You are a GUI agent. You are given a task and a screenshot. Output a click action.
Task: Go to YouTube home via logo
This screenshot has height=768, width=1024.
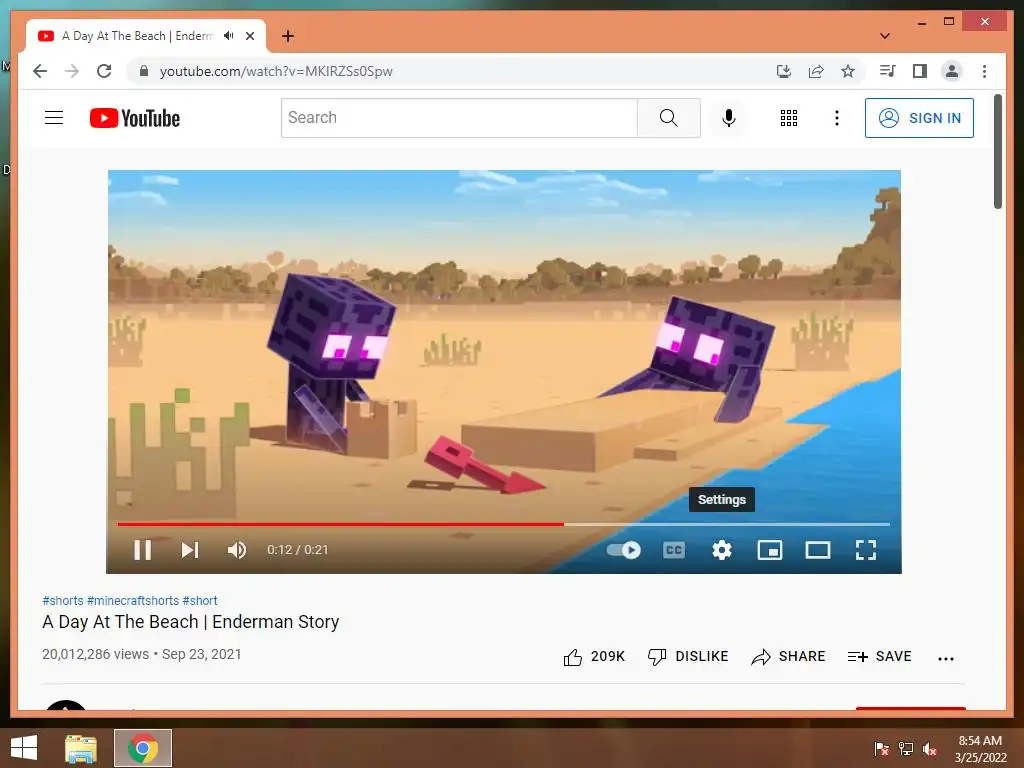pyautogui.click(x=135, y=118)
